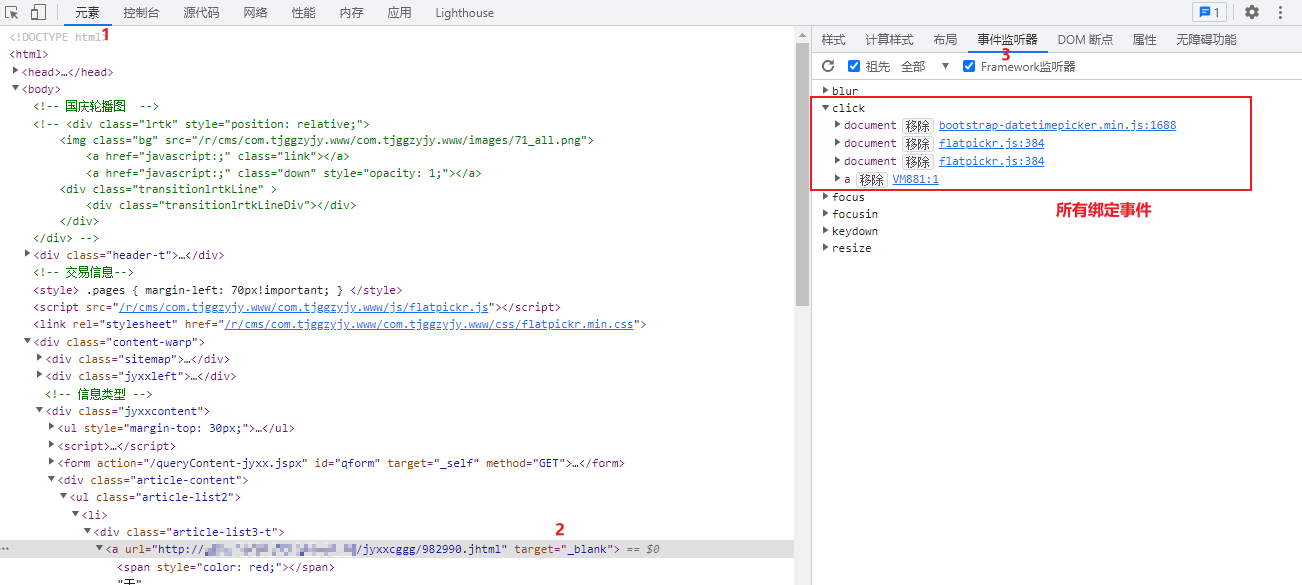Expand the header-t div node
The height and width of the screenshot is (585, 1302).
(27, 255)
